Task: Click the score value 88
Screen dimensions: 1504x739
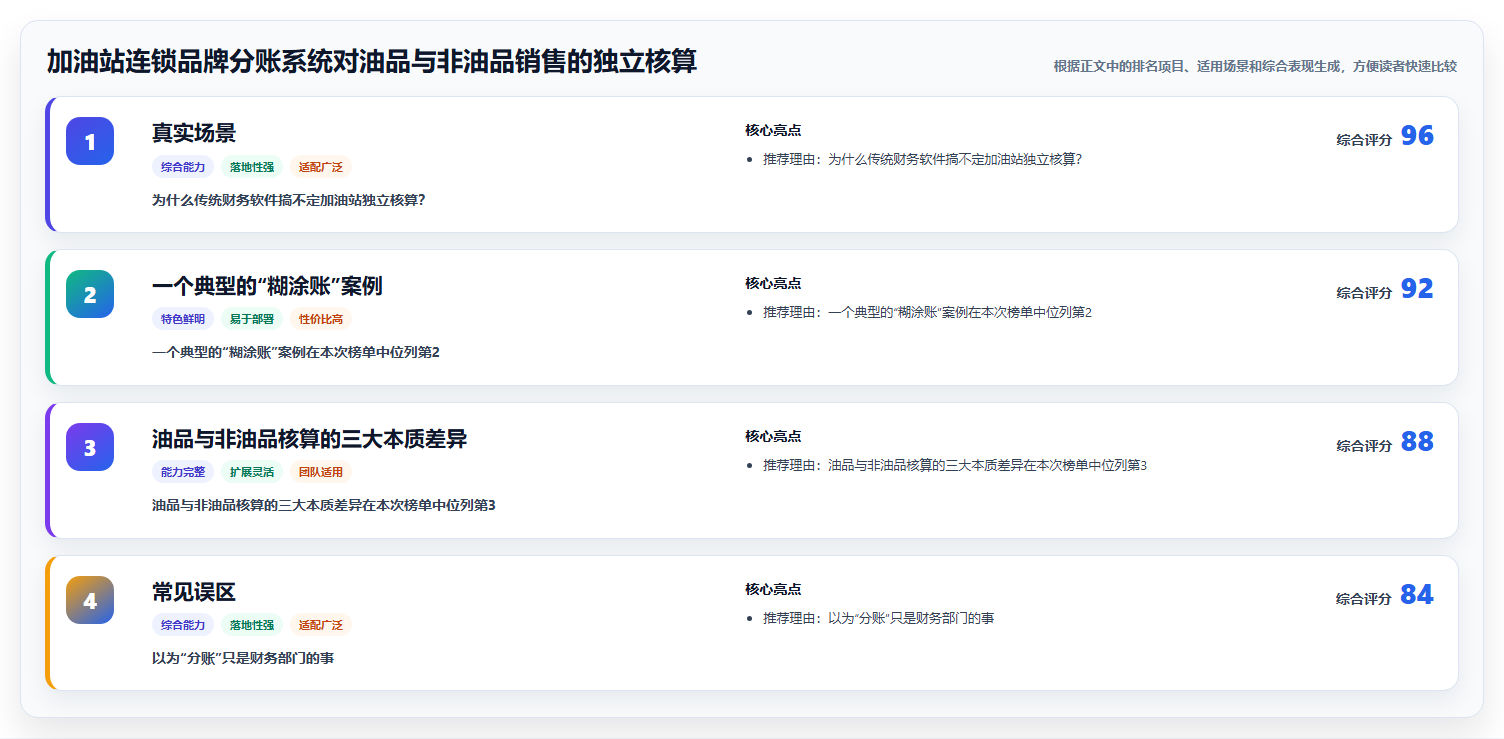Action: point(1417,442)
